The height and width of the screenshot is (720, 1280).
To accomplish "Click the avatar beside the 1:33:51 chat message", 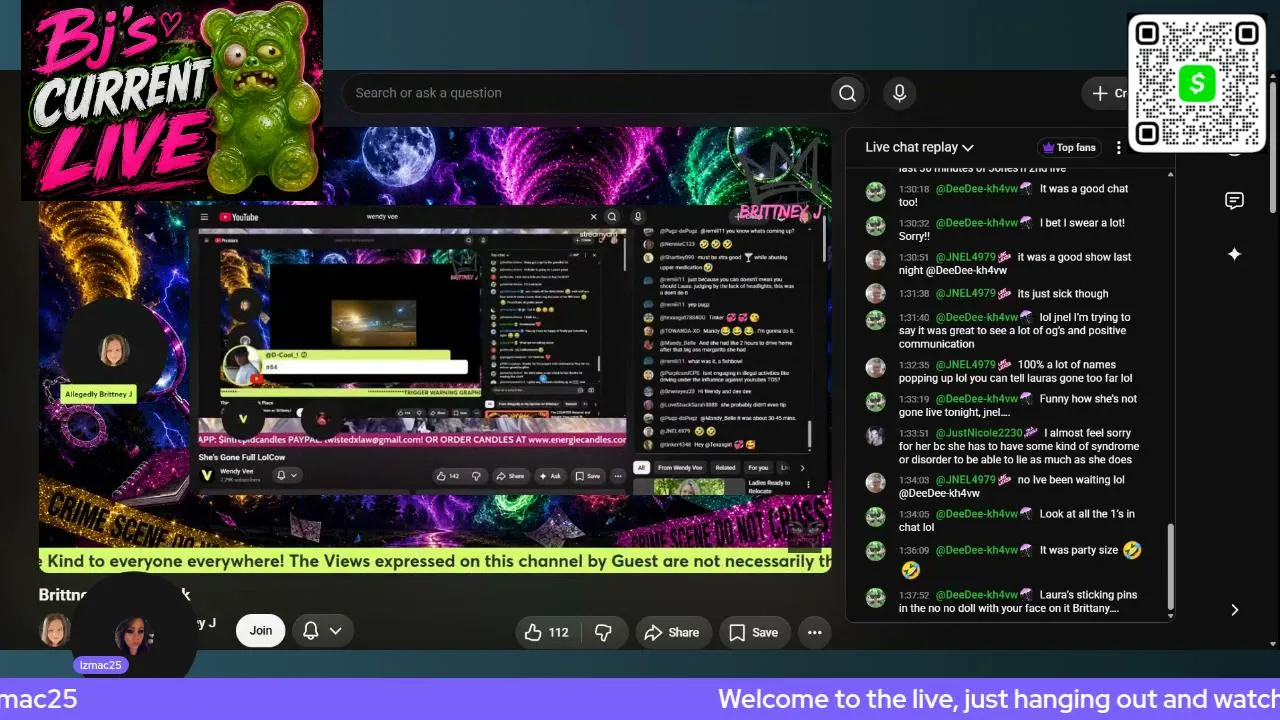I will click(876, 435).
